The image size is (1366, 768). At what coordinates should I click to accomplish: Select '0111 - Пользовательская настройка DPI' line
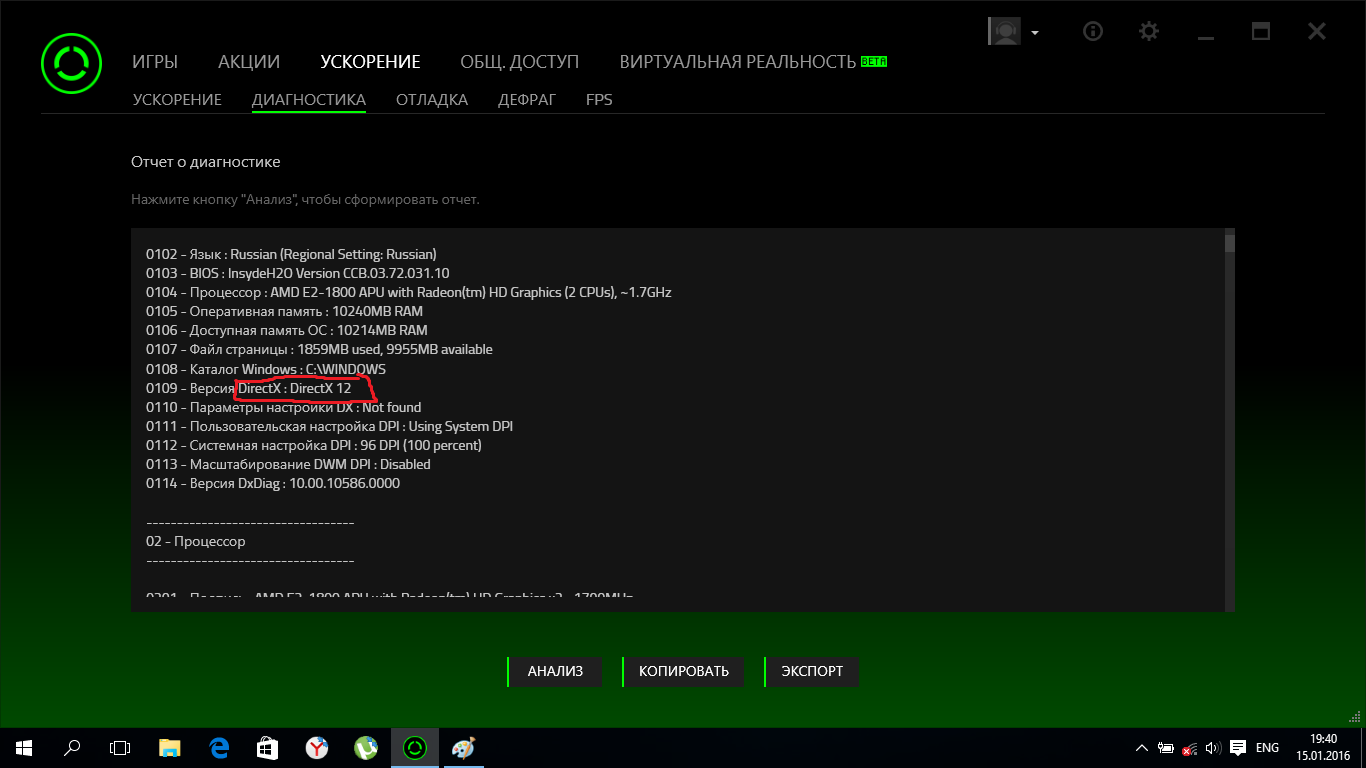(x=330, y=426)
